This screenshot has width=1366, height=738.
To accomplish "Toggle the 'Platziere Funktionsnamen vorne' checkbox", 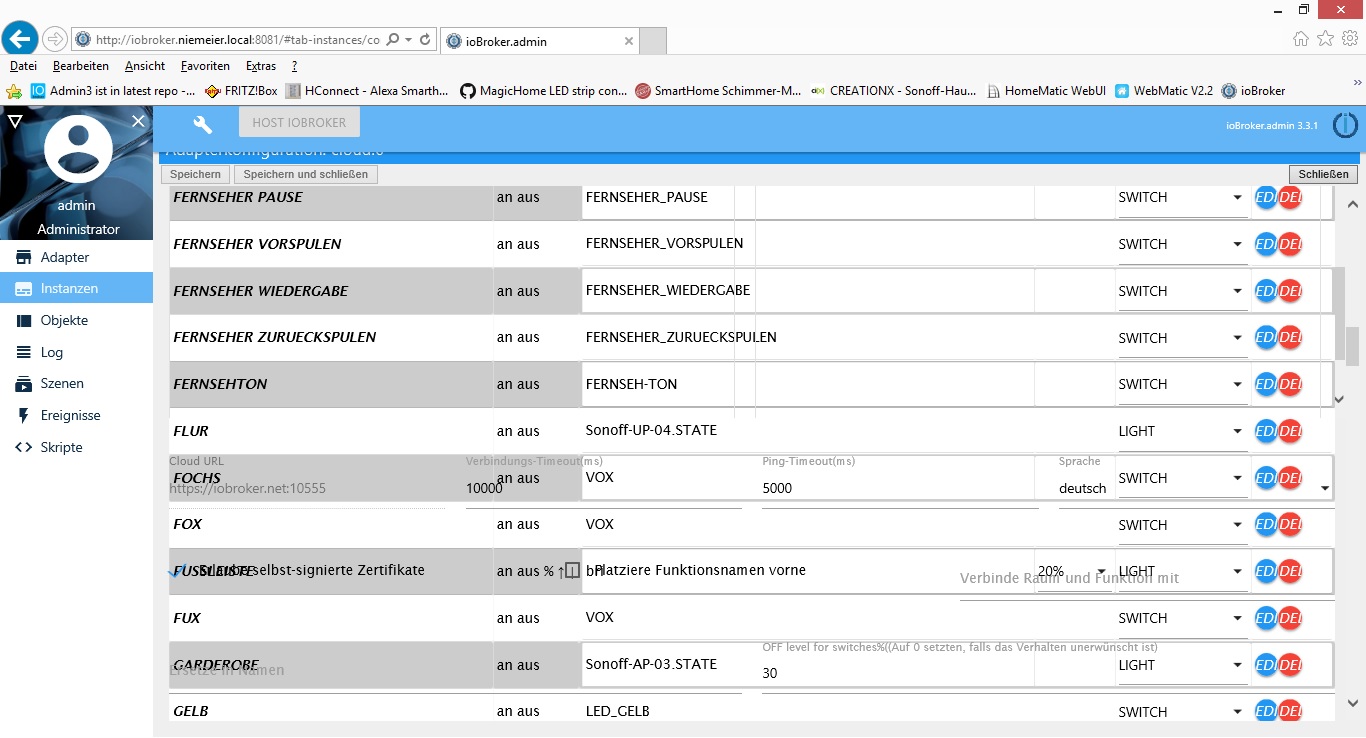I will point(572,571).
